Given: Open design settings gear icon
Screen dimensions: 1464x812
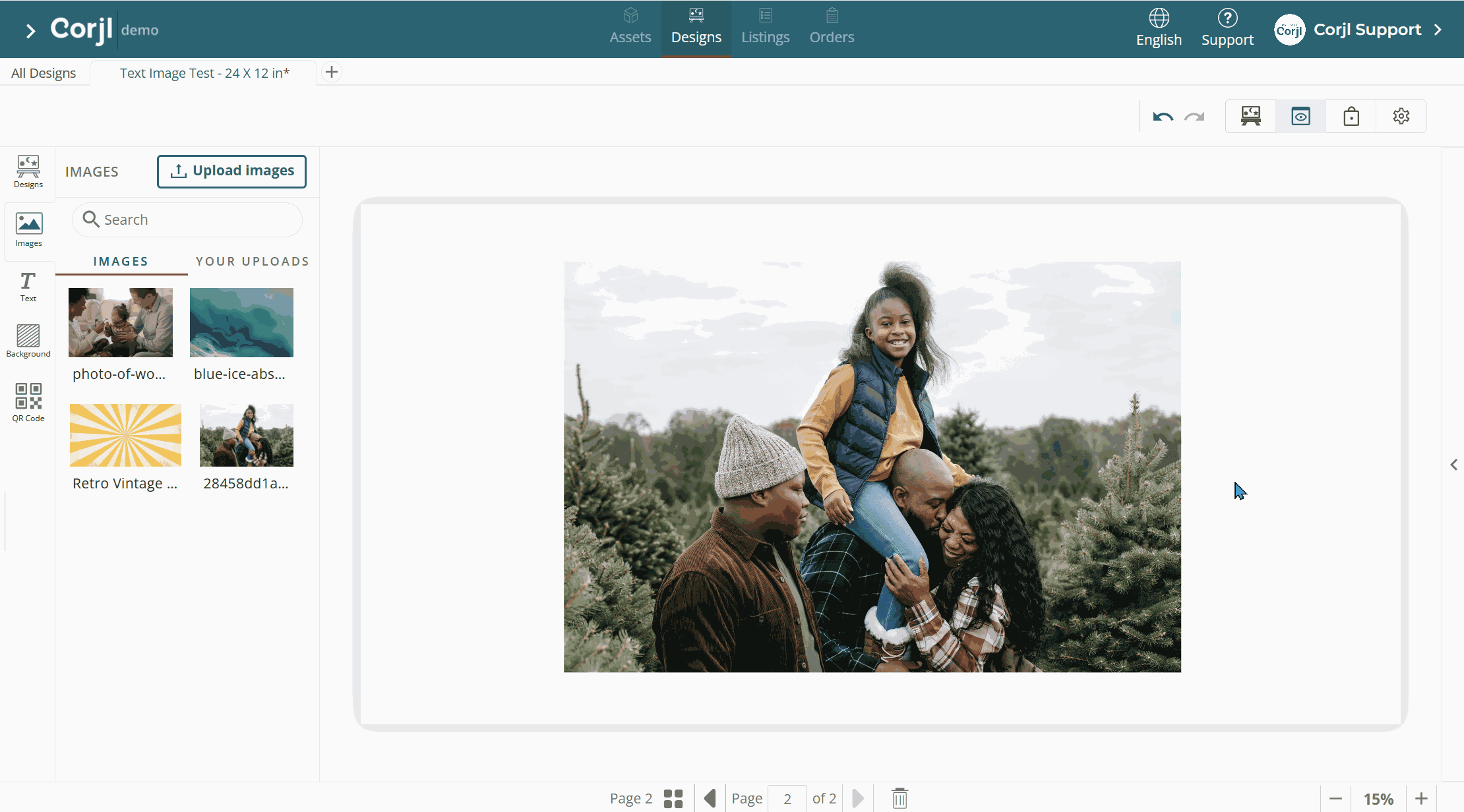Looking at the screenshot, I should (1401, 117).
